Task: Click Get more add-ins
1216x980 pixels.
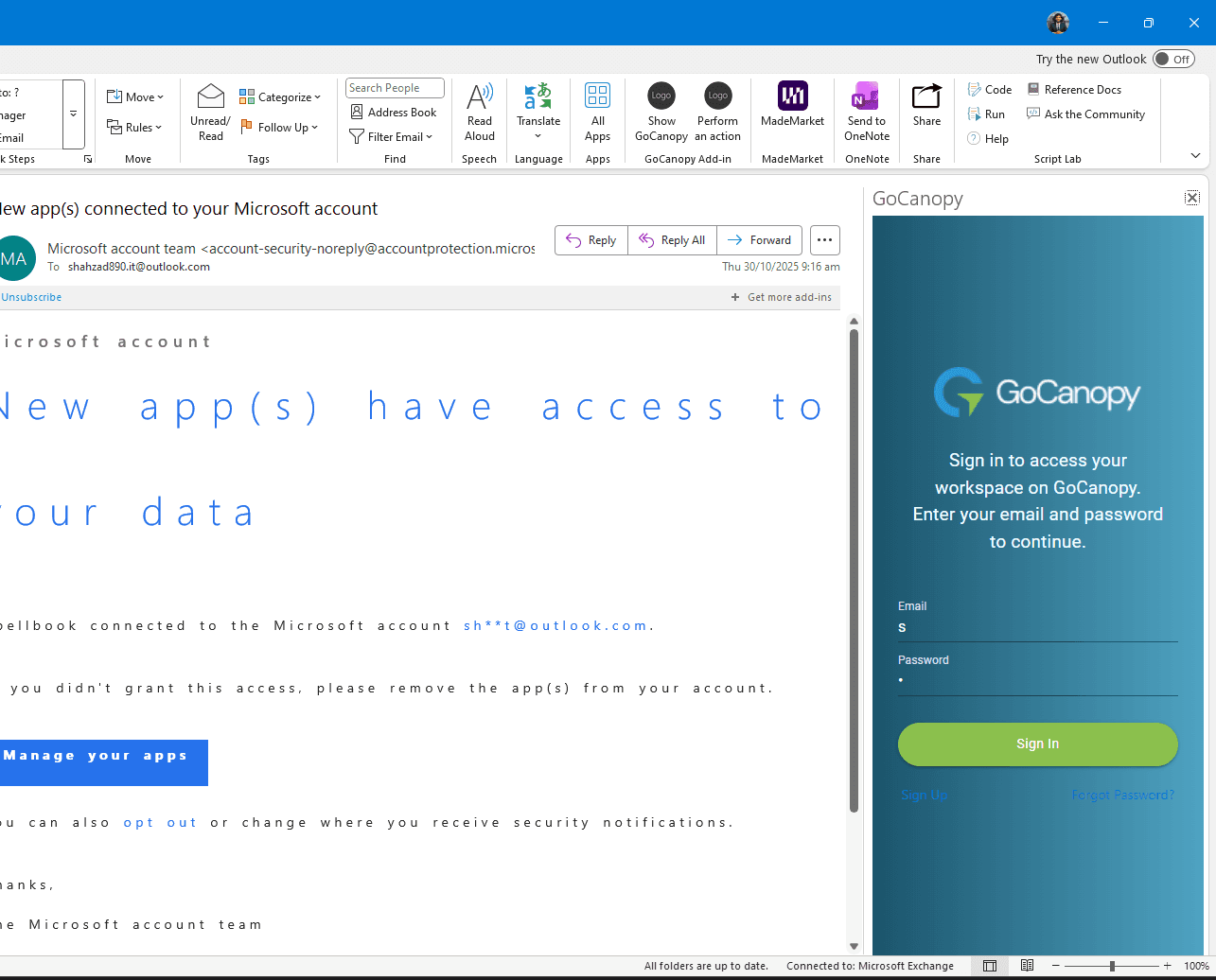Action: [782, 297]
